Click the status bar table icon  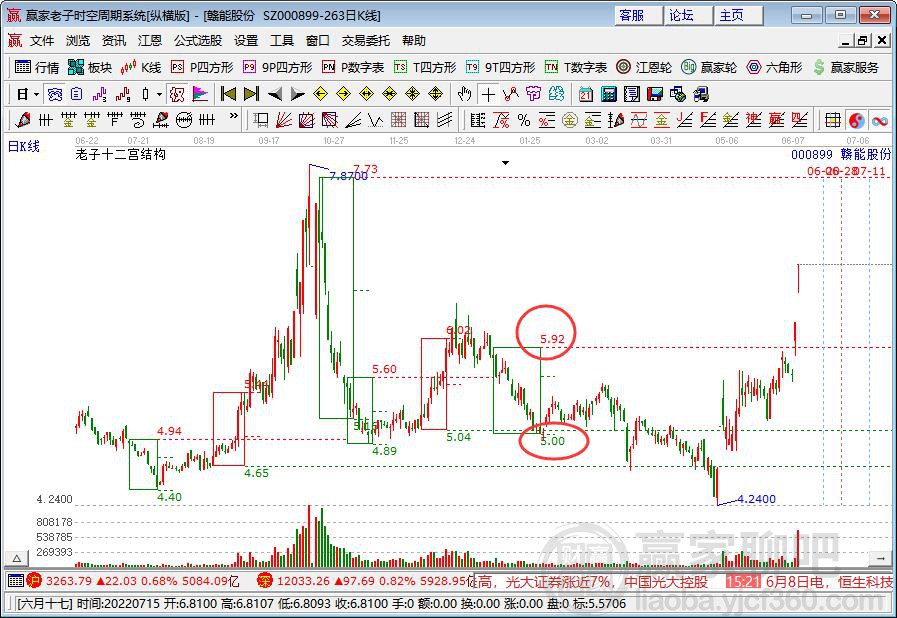(16, 581)
